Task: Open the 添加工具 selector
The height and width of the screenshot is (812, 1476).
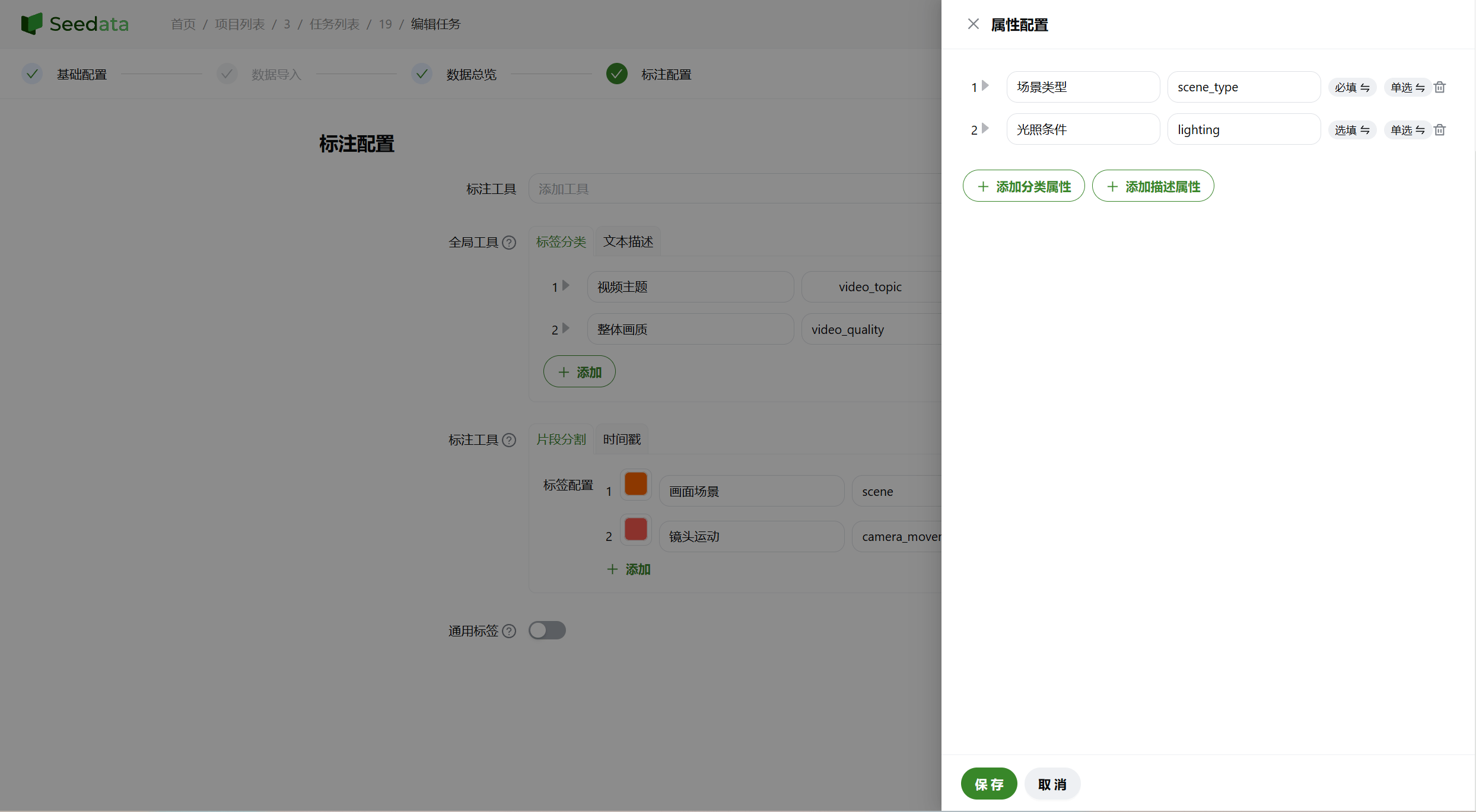Action: (x=734, y=189)
